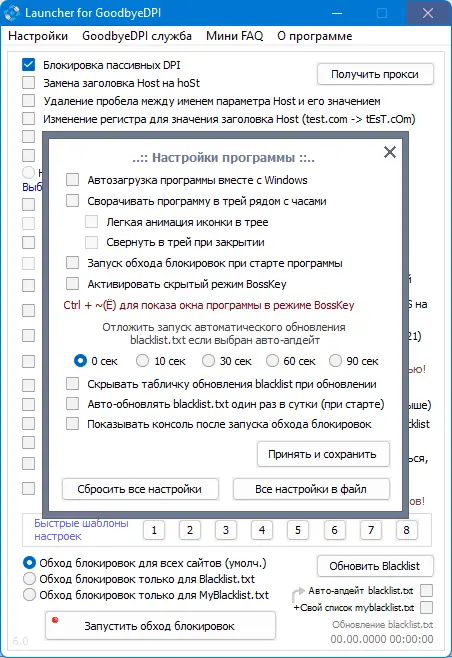Click the Получить прокси button
The image size is (452, 658).
click(x=375, y=74)
